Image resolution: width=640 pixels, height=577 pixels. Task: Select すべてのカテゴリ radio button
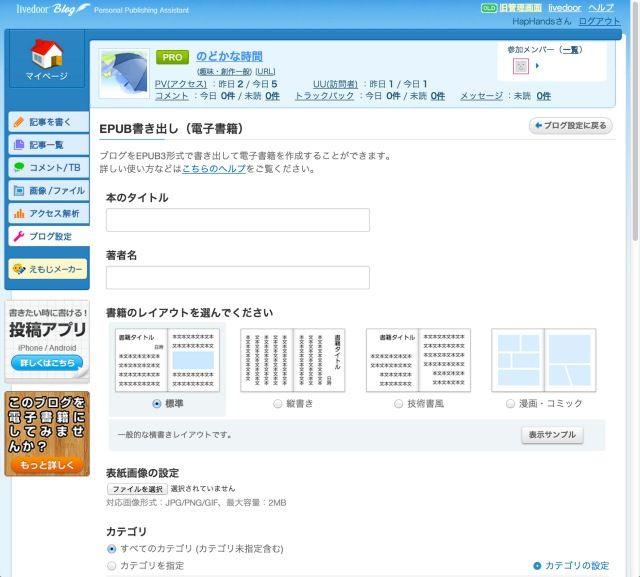[111, 549]
